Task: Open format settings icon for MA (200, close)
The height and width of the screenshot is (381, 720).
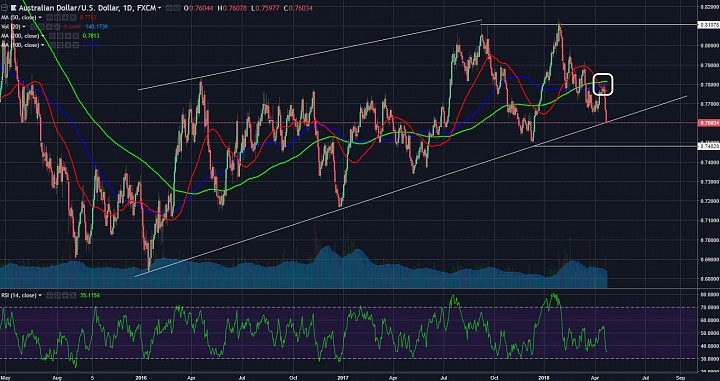Action: coord(60,36)
